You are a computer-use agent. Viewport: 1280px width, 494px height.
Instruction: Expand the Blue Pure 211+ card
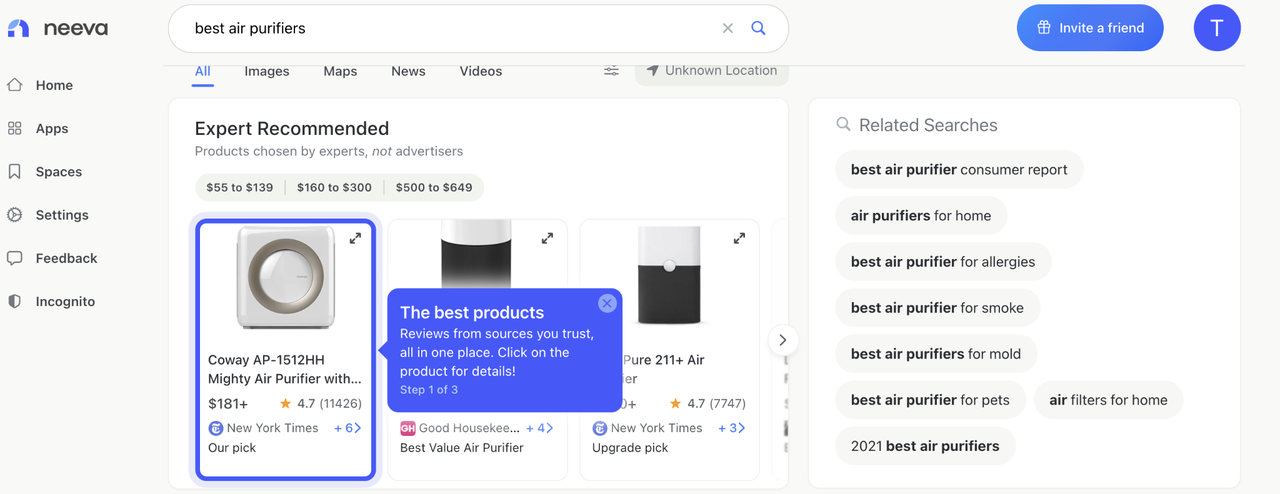point(739,238)
